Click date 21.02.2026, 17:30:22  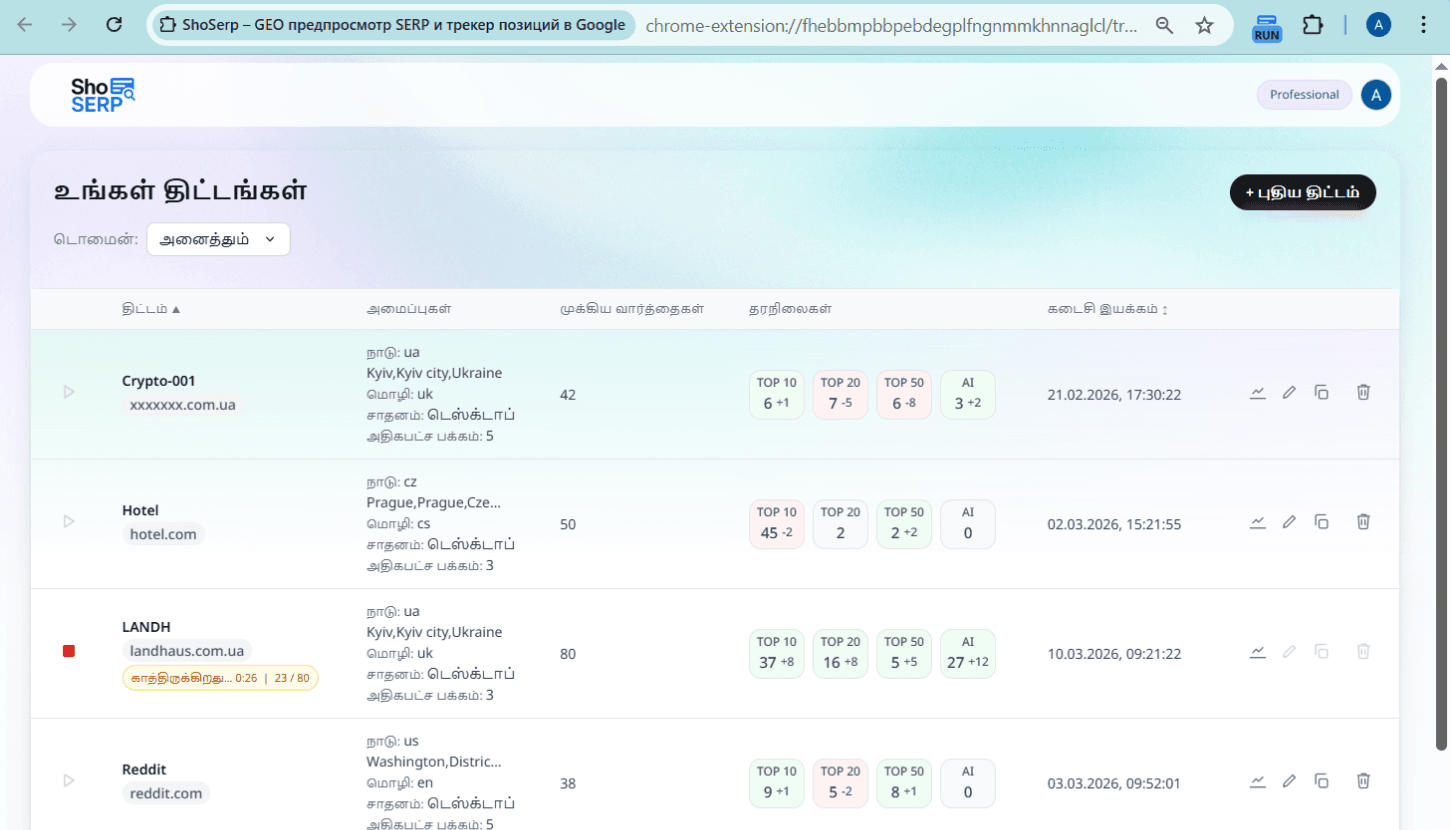click(x=1114, y=395)
